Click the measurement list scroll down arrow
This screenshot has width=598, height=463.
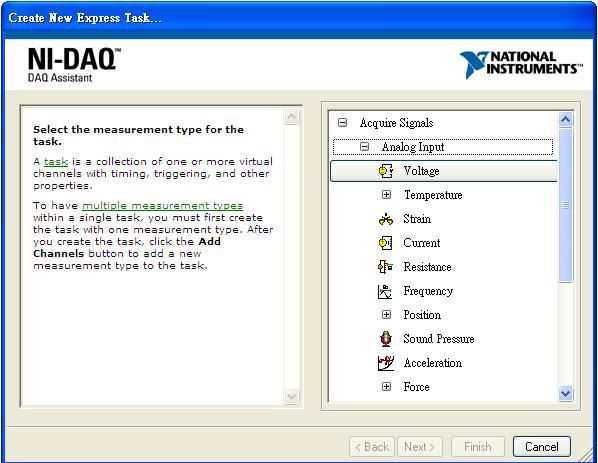(565, 393)
